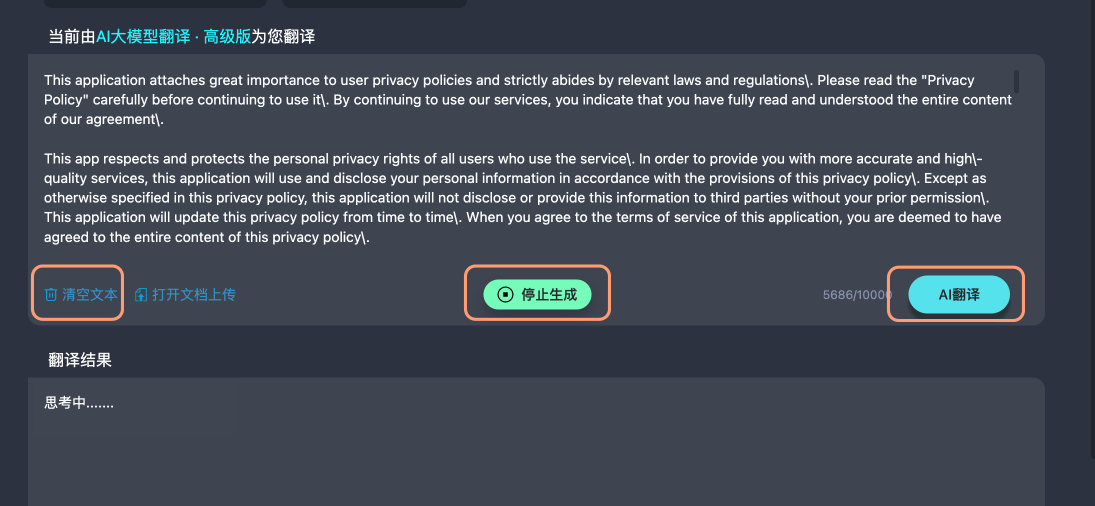1095x506 pixels.
Task: Click the second partially visible dark box at the top
Action: coord(374,3)
